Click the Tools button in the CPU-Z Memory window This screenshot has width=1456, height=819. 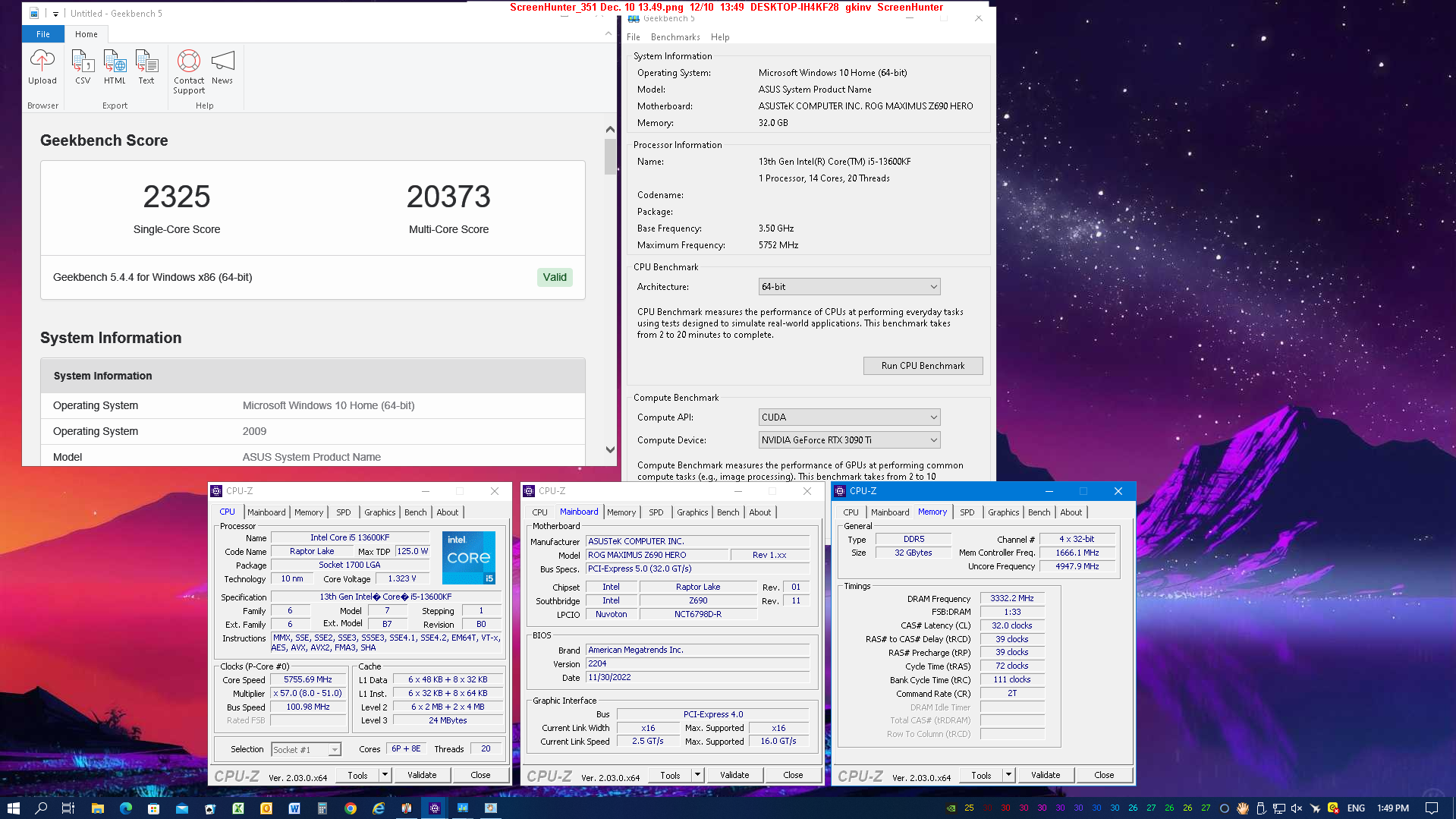pos(981,775)
